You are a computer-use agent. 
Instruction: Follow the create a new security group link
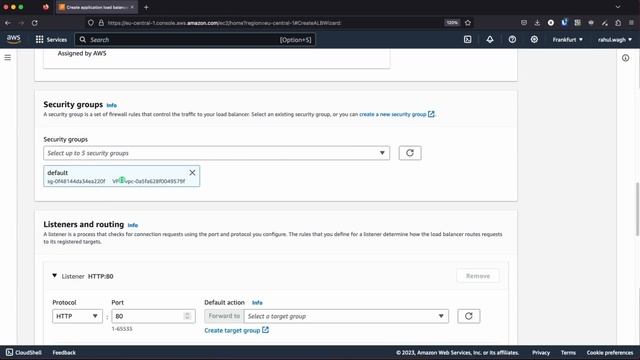396,114
